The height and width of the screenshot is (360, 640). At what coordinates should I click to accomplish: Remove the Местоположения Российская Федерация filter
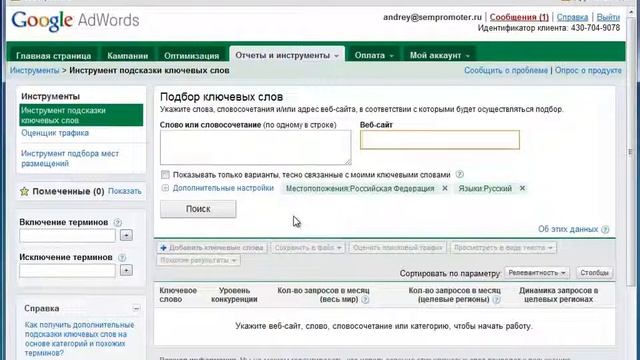[445, 188]
